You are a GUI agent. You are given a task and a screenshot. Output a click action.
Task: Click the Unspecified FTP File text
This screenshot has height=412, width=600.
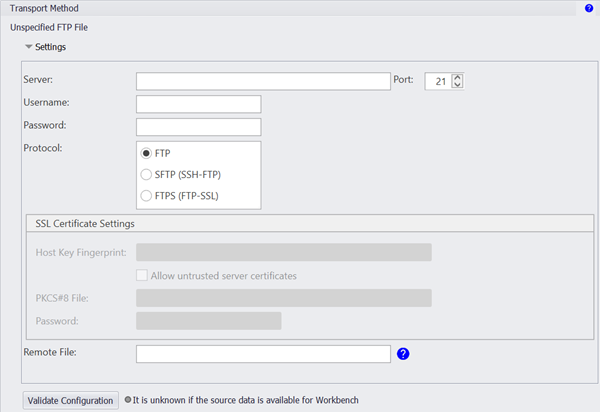coord(49,28)
